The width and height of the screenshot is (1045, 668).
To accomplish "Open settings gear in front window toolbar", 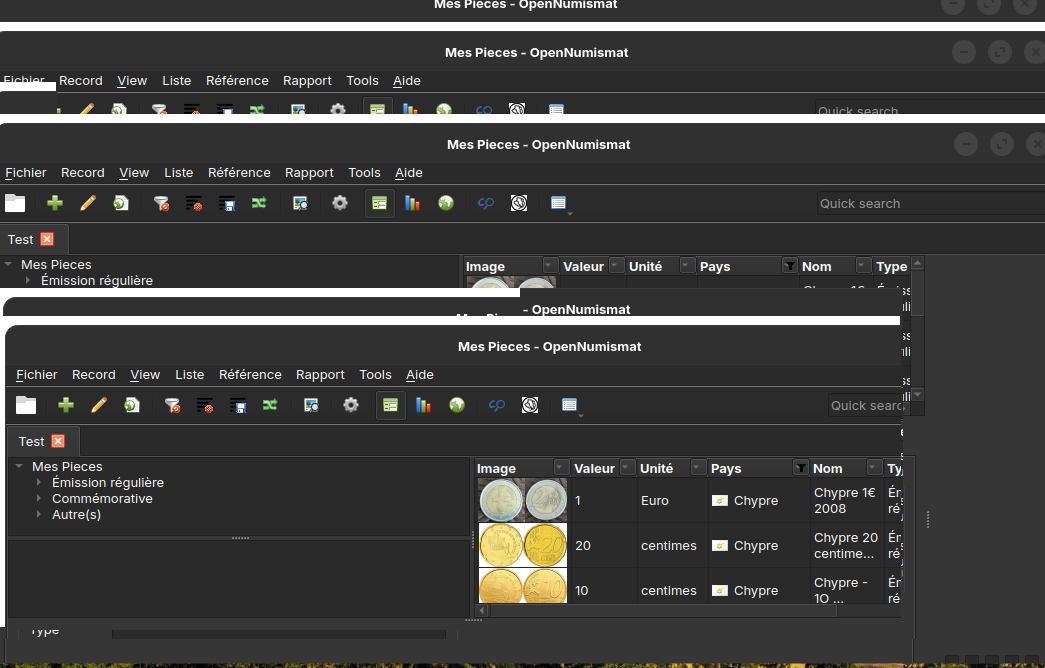I will coord(351,405).
